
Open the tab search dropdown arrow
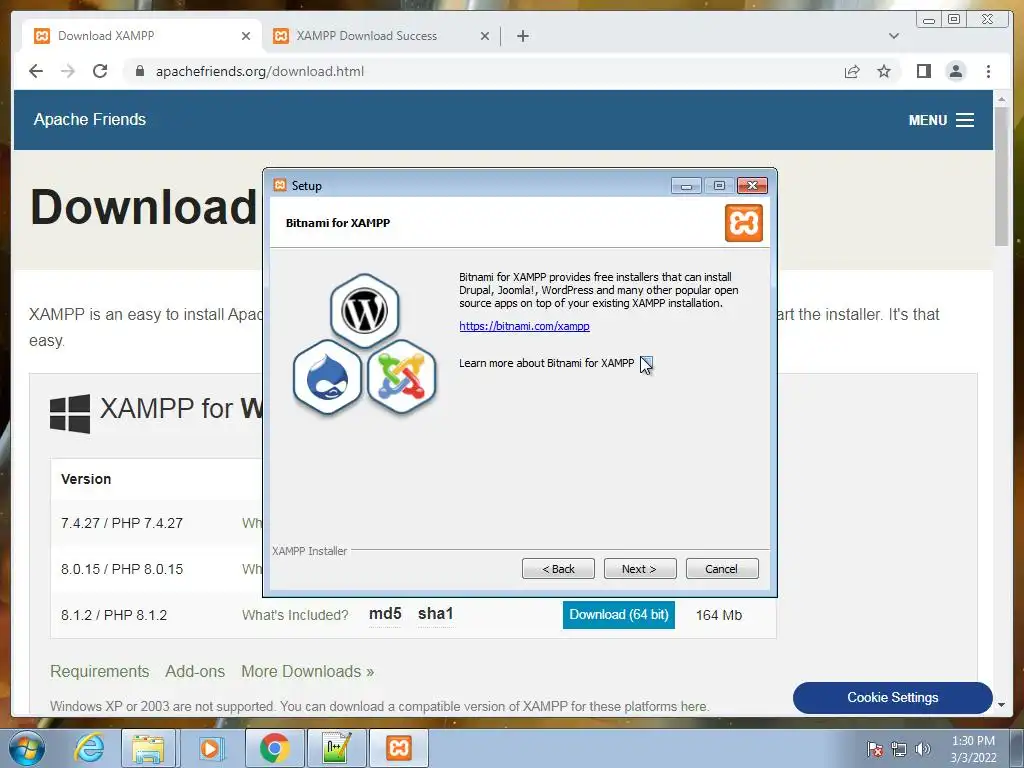894,36
